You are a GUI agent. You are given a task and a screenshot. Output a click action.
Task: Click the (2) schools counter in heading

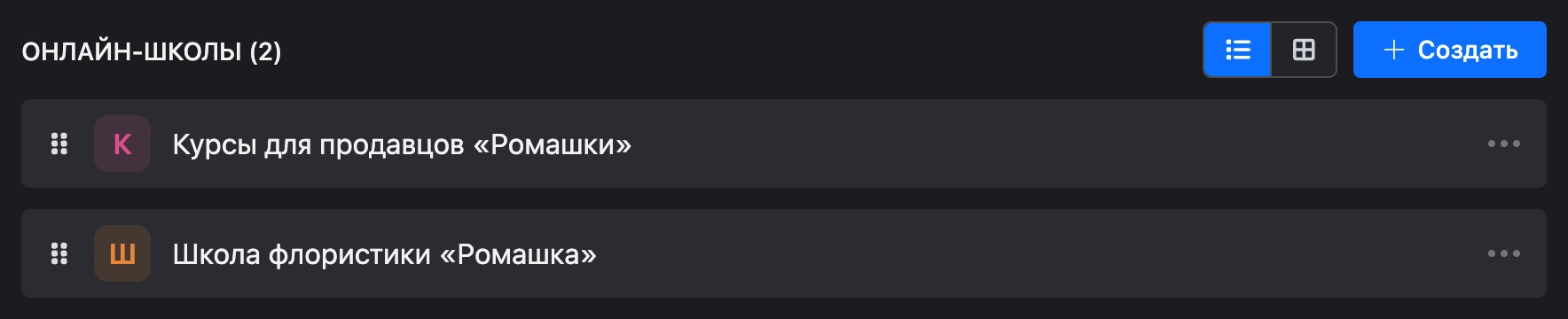[x=265, y=51]
